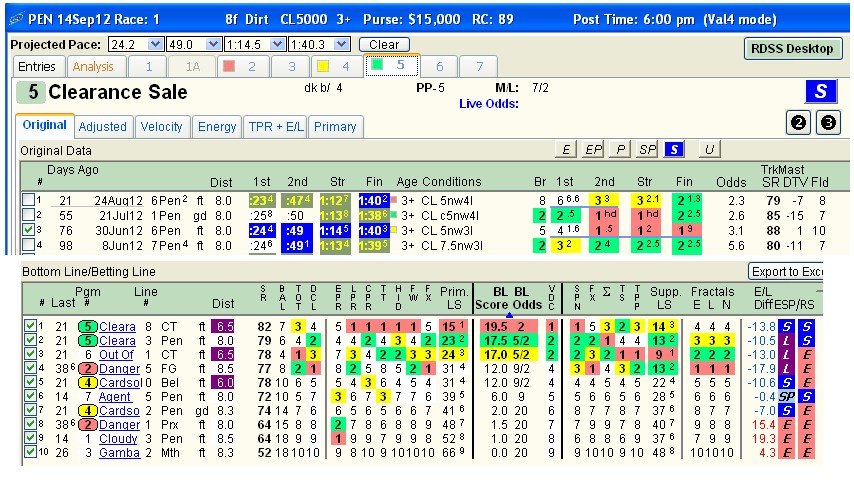Select the Adjusted data tab

point(102,127)
